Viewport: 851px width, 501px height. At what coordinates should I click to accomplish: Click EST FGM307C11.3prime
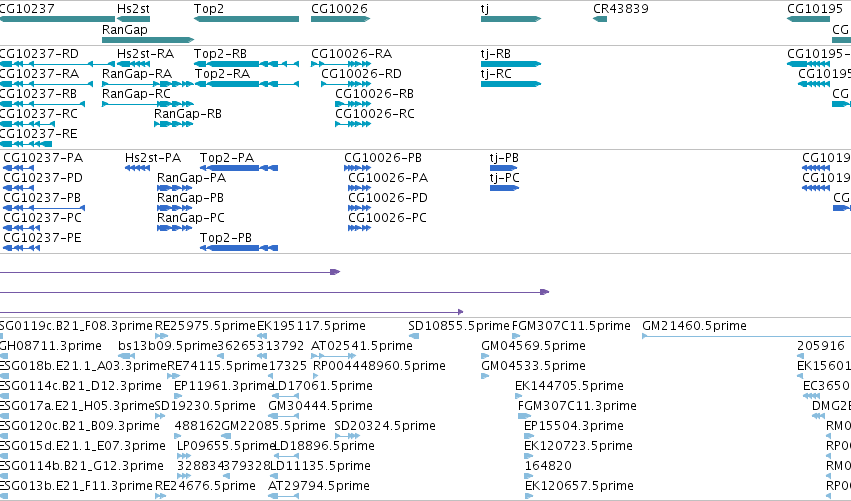pyautogui.click(x=577, y=405)
